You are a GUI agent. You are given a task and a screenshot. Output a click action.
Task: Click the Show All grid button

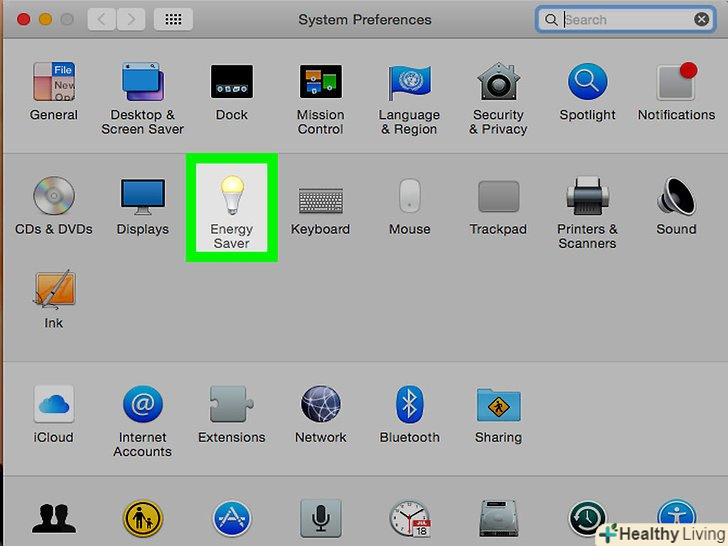173,19
